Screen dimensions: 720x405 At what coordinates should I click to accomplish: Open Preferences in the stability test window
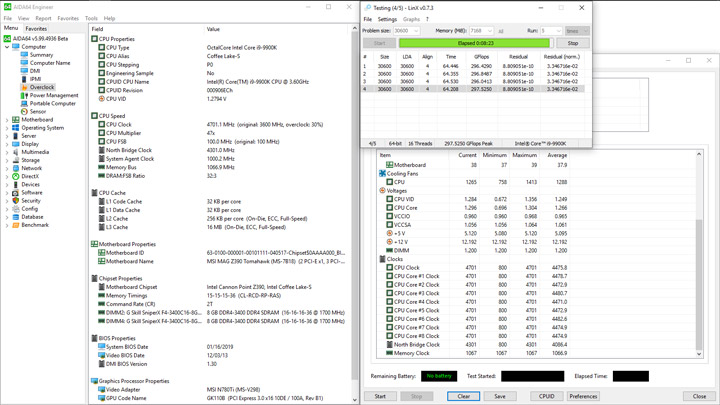(583, 396)
